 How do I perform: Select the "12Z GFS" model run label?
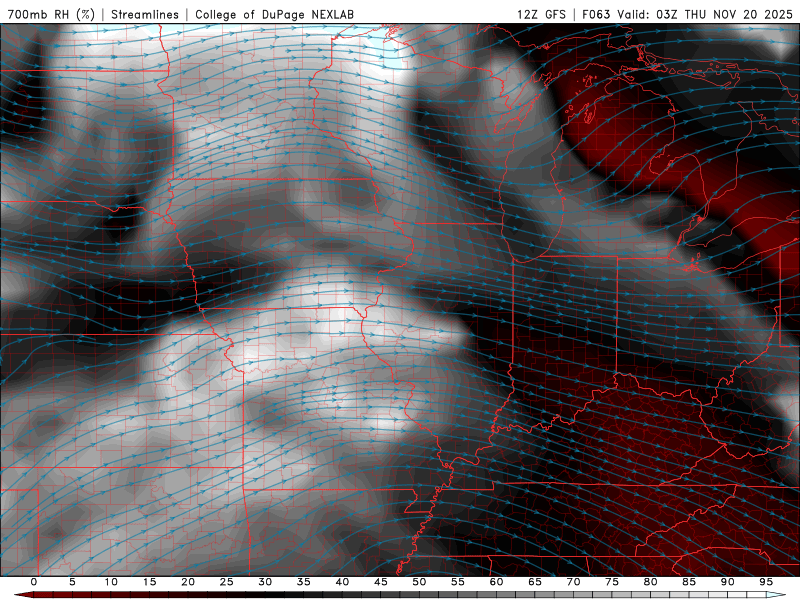click(541, 14)
